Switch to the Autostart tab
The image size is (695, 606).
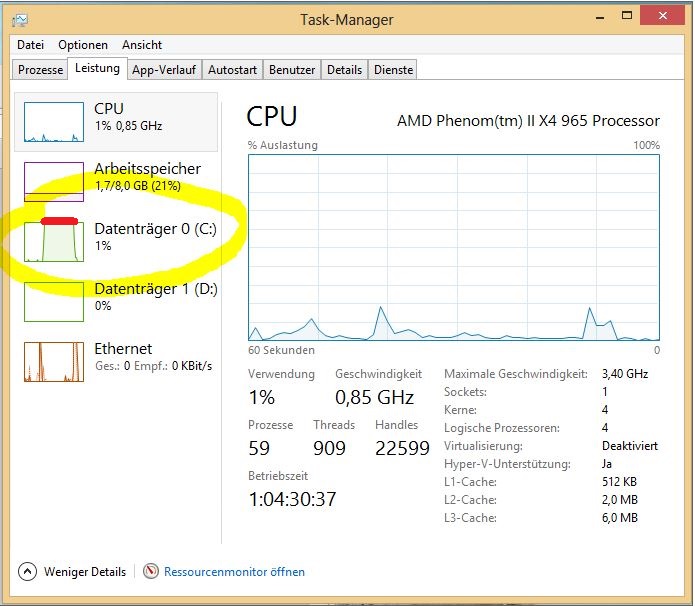pos(232,70)
